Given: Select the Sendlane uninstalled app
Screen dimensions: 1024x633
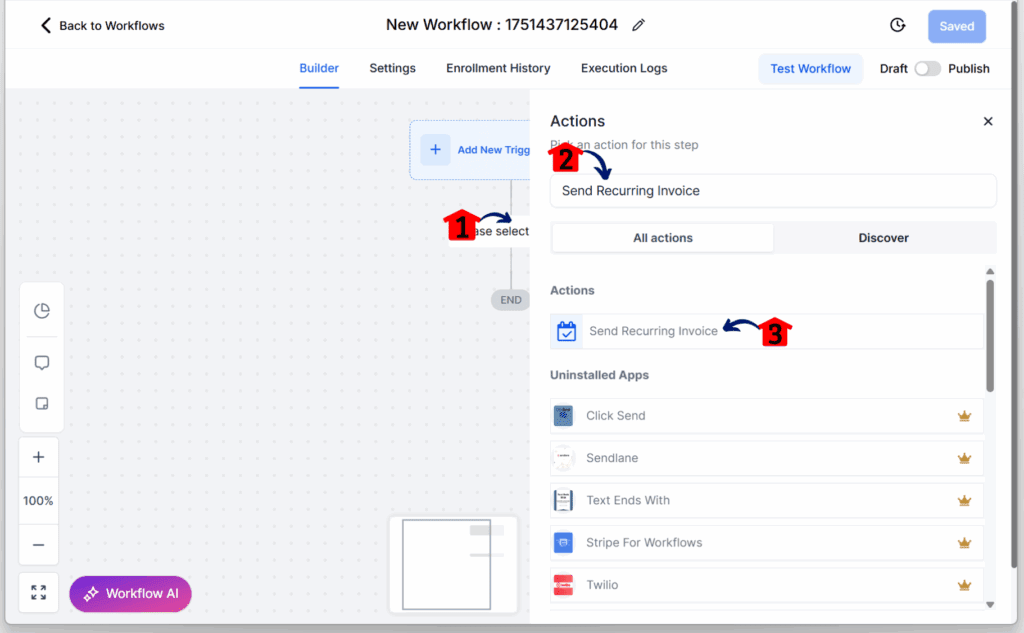Looking at the screenshot, I should (767, 458).
